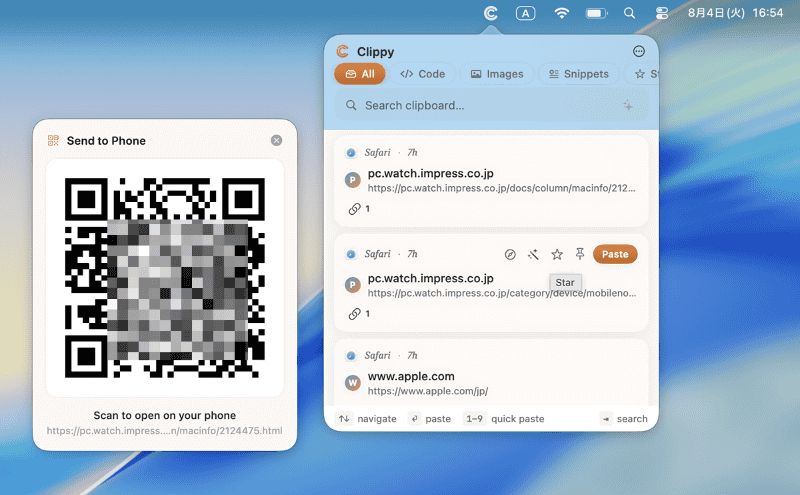Click the sparkle AI search icon
This screenshot has width=800, height=495.
pos(628,106)
